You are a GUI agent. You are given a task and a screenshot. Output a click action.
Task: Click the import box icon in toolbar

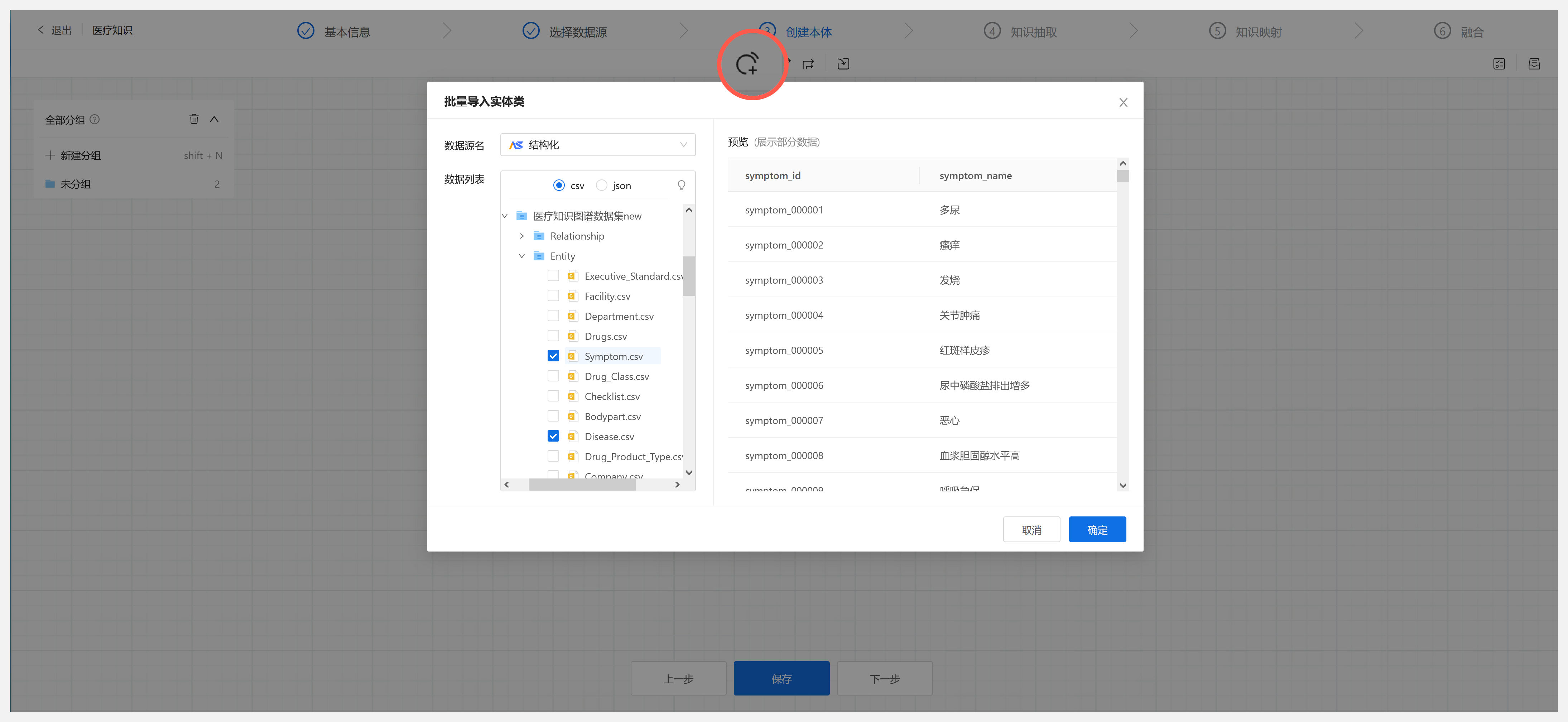(843, 64)
